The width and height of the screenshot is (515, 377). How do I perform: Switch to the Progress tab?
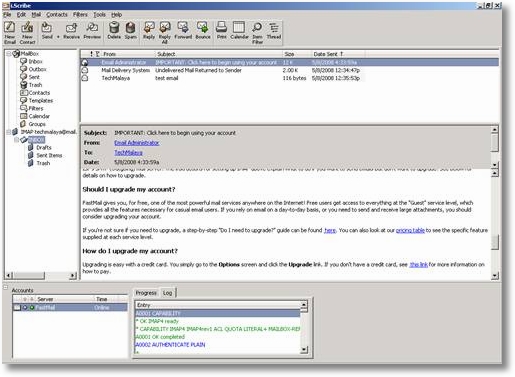[x=146, y=293]
